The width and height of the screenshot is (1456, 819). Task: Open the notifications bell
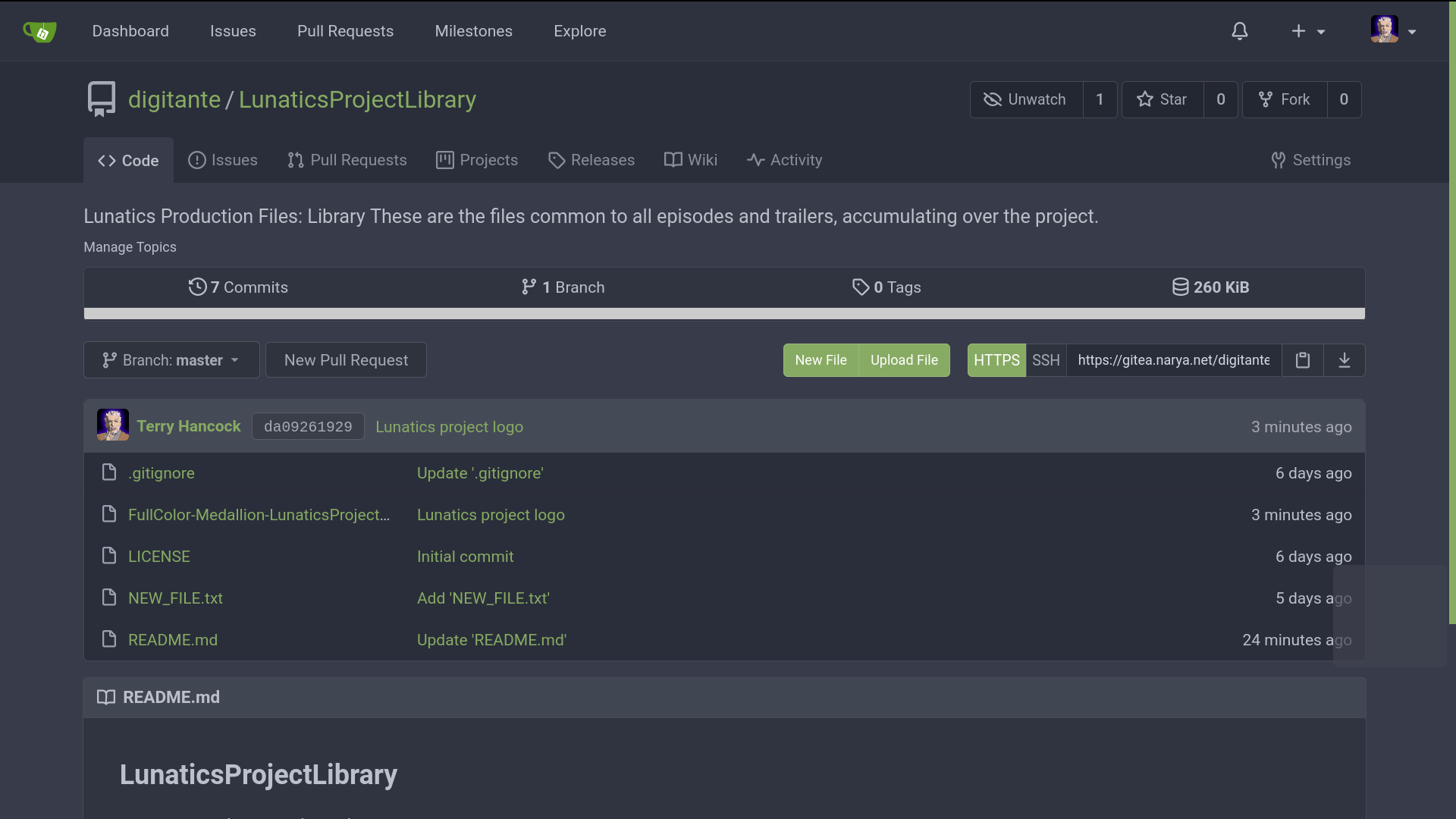point(1239,31)
